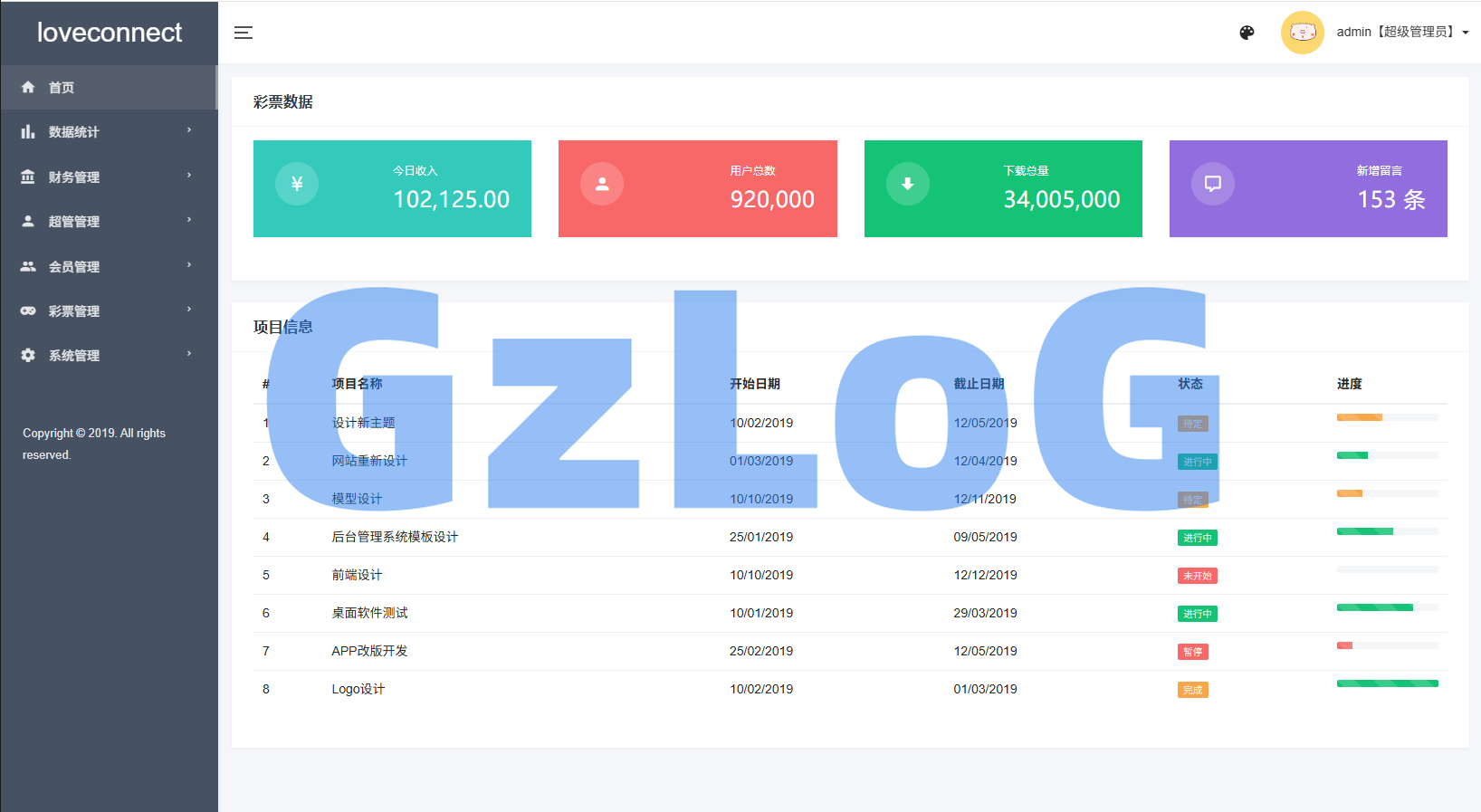Select 首页 in the sidebar menu
This screenshot has width=1481, height=812.
(x=62, y=88)
